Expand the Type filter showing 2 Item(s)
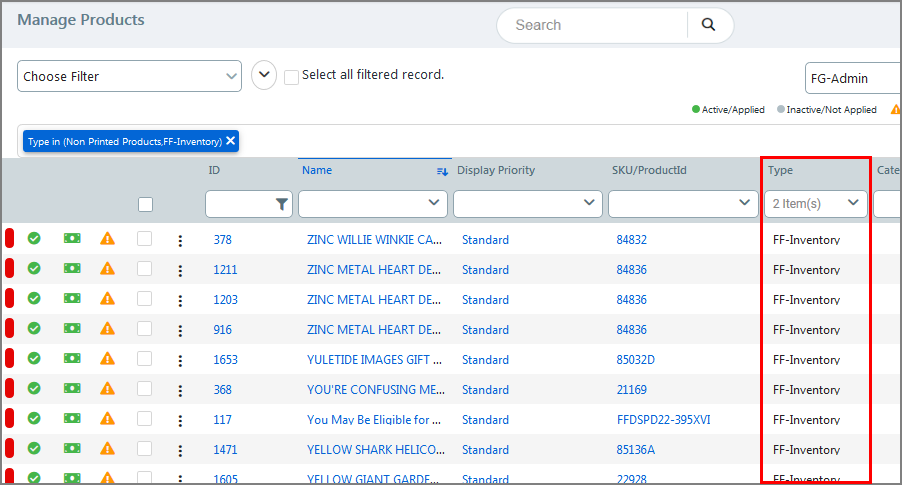 pos(816,204)
